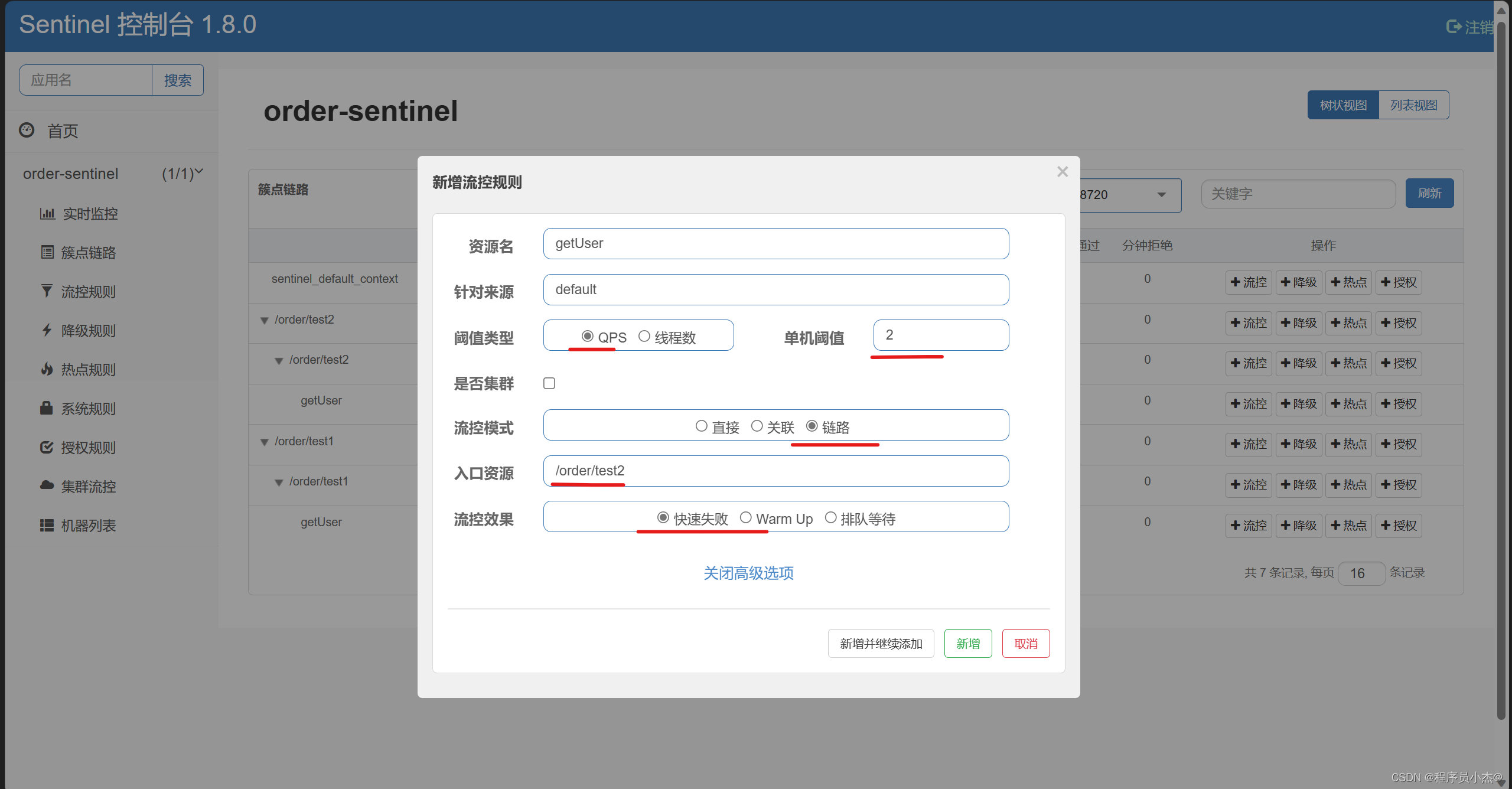The width and height of the screenshot is (1512, 789).
Task: Open the 系统规则 sidebar menu entry
Action: pos(89,409)
